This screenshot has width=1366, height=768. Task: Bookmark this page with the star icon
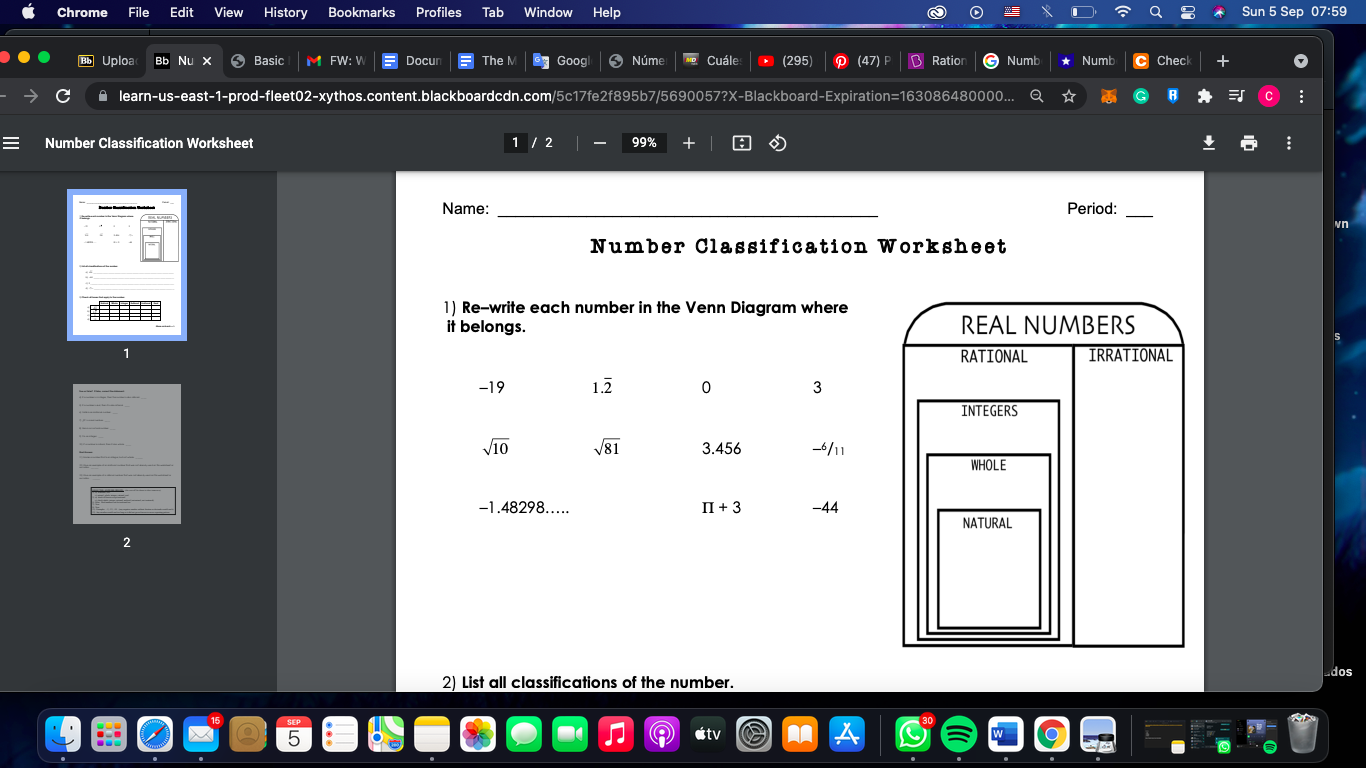pos(1069,96)
